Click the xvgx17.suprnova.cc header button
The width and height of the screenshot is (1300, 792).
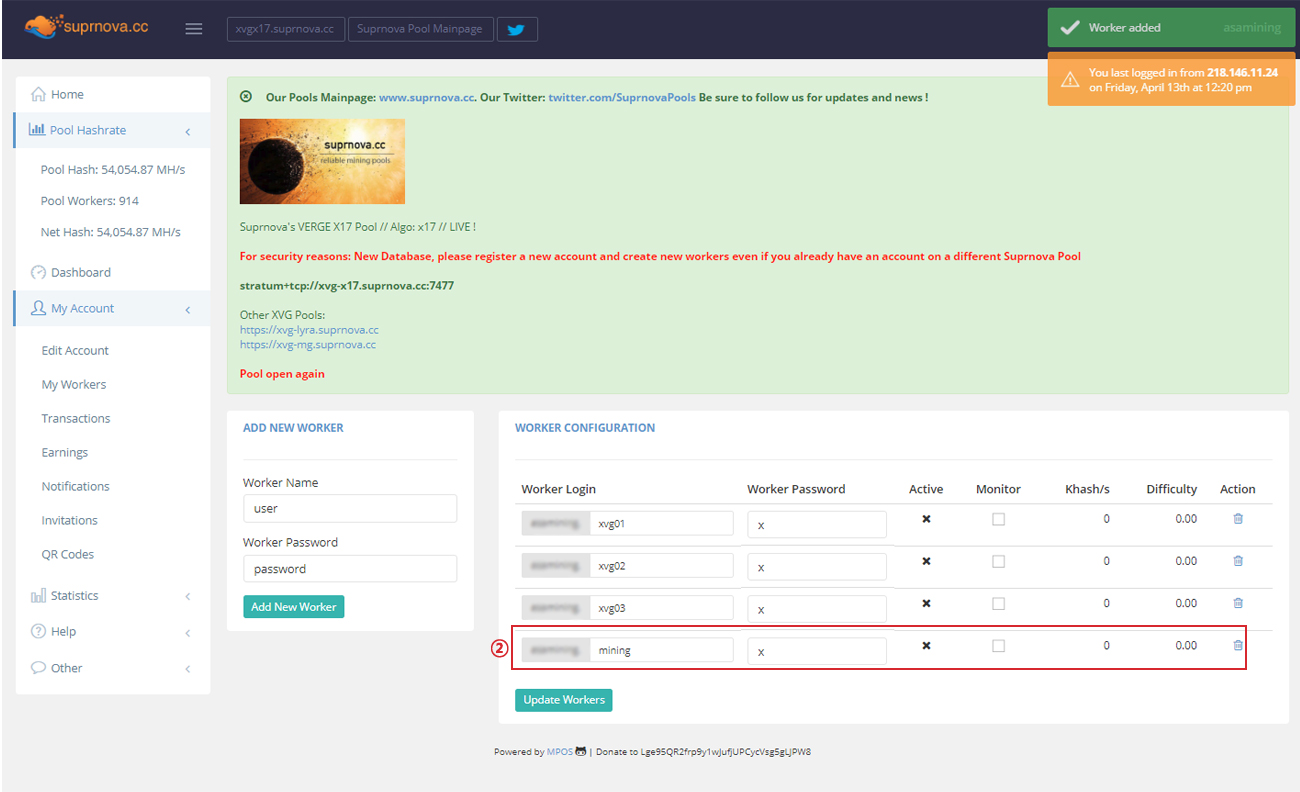[285, 29]
